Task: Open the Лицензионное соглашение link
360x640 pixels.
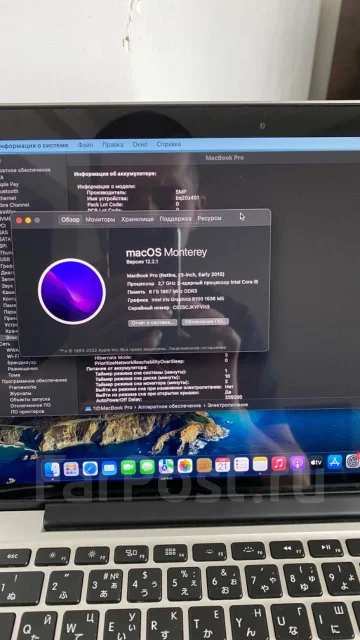Action: [197, 348]
